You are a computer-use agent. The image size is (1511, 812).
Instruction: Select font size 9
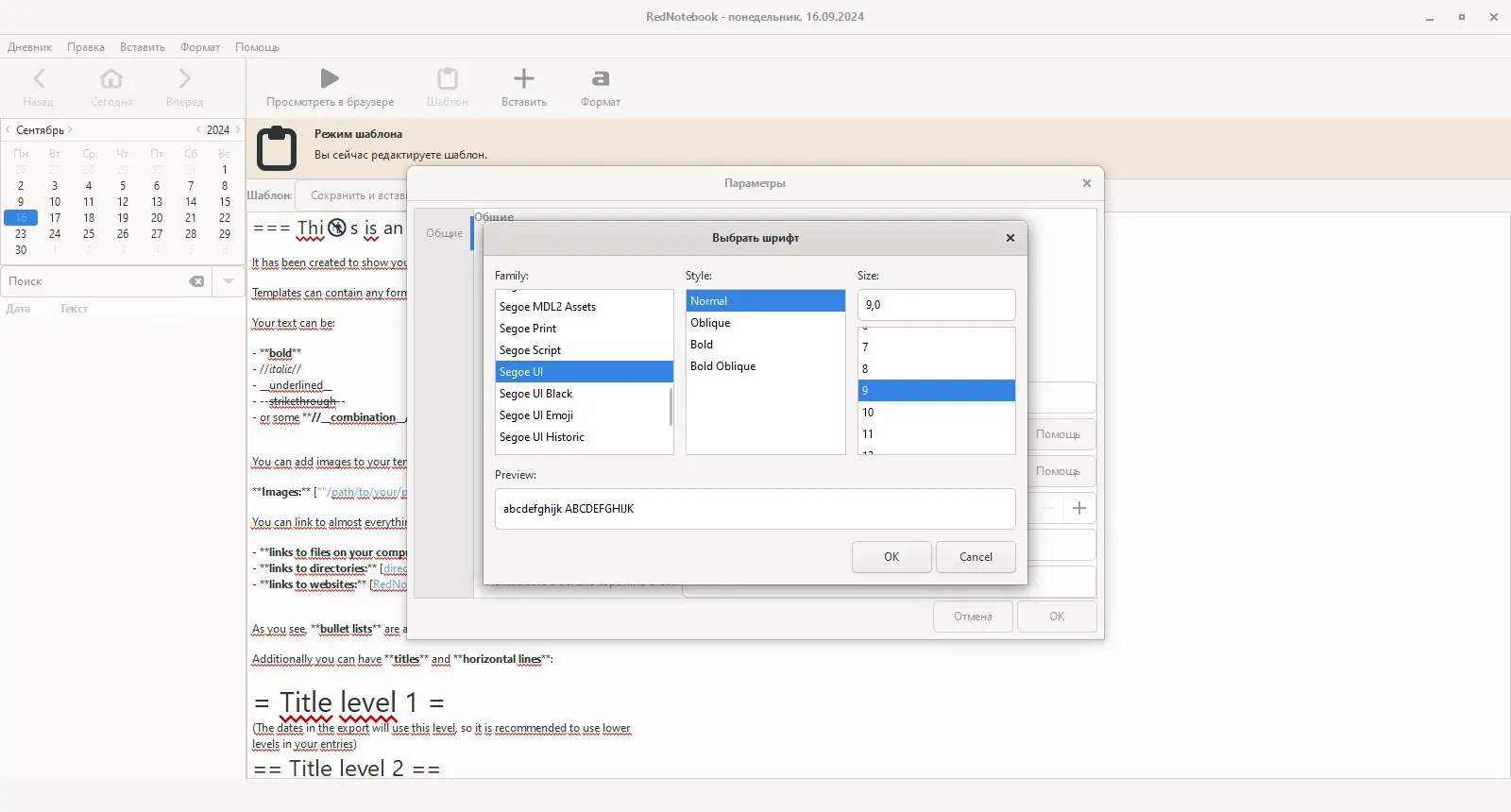936,391
